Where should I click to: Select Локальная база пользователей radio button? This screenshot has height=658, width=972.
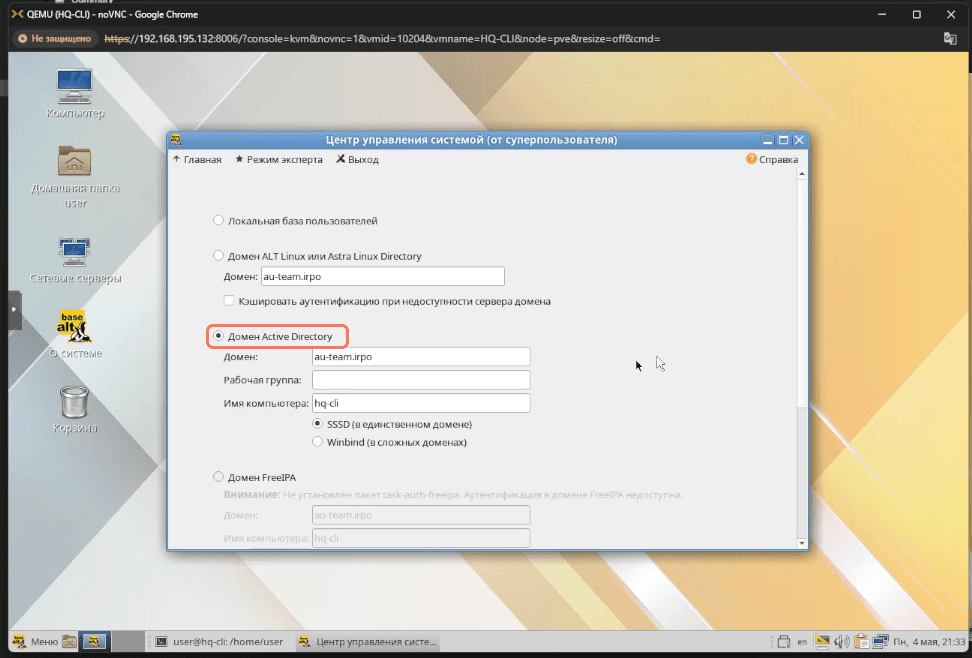(218, 220)
